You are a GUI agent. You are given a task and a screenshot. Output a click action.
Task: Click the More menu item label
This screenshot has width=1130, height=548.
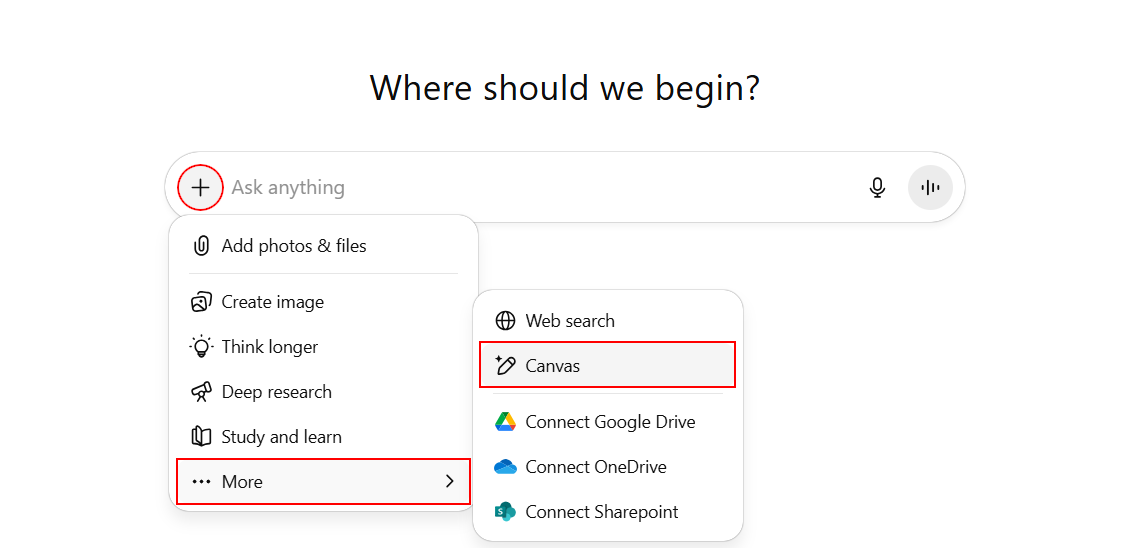coord(242,482)
